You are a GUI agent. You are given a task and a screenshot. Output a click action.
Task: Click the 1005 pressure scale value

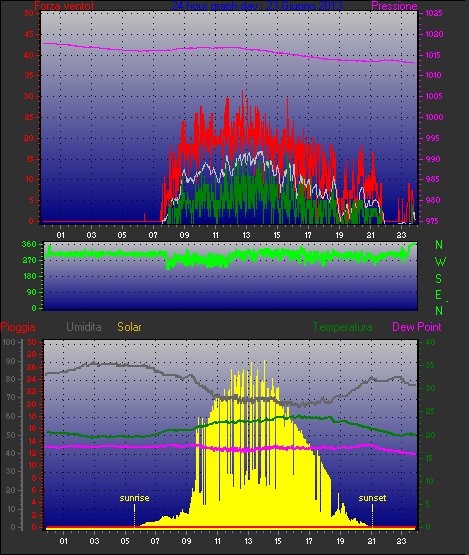[x=434, y=96]
